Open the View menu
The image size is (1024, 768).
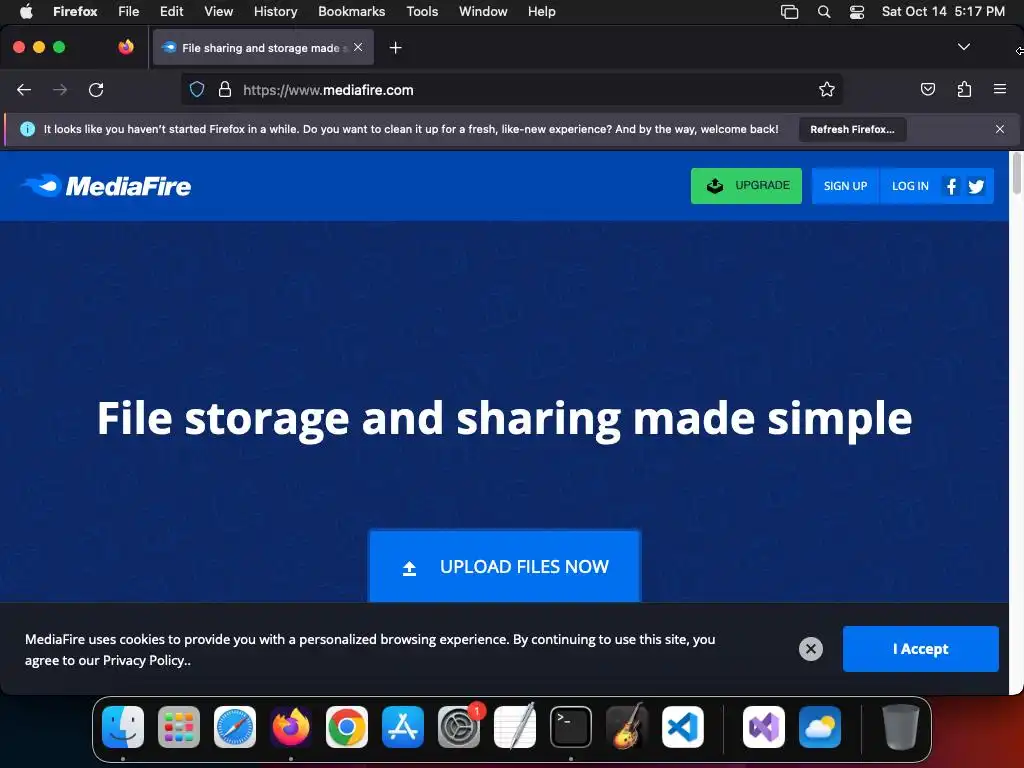click(x=218, y=11)
